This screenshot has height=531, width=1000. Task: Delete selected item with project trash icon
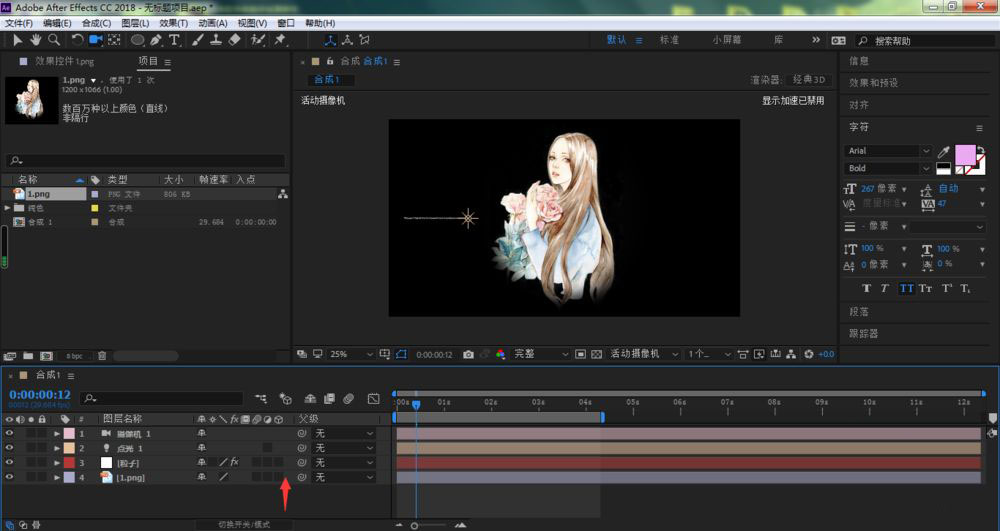click(x=102, y=356)
